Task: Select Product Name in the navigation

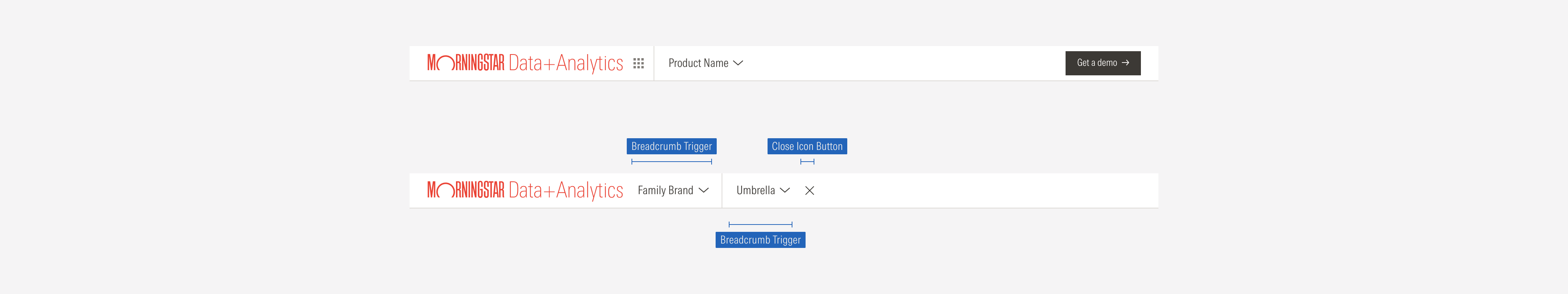Action: [x=698, y=63]
